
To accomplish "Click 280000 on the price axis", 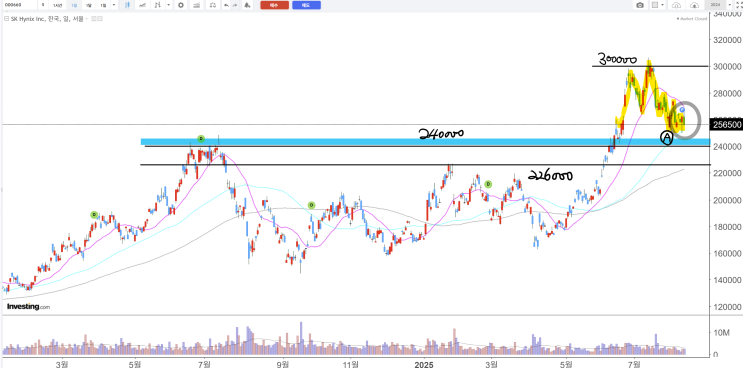I will [x=727, y=93].
